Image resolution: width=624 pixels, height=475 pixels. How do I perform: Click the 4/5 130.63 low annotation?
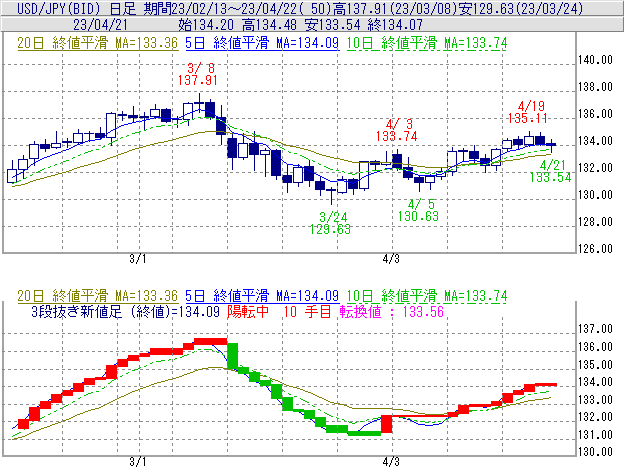pyautogui.click(x=418, y=210)
